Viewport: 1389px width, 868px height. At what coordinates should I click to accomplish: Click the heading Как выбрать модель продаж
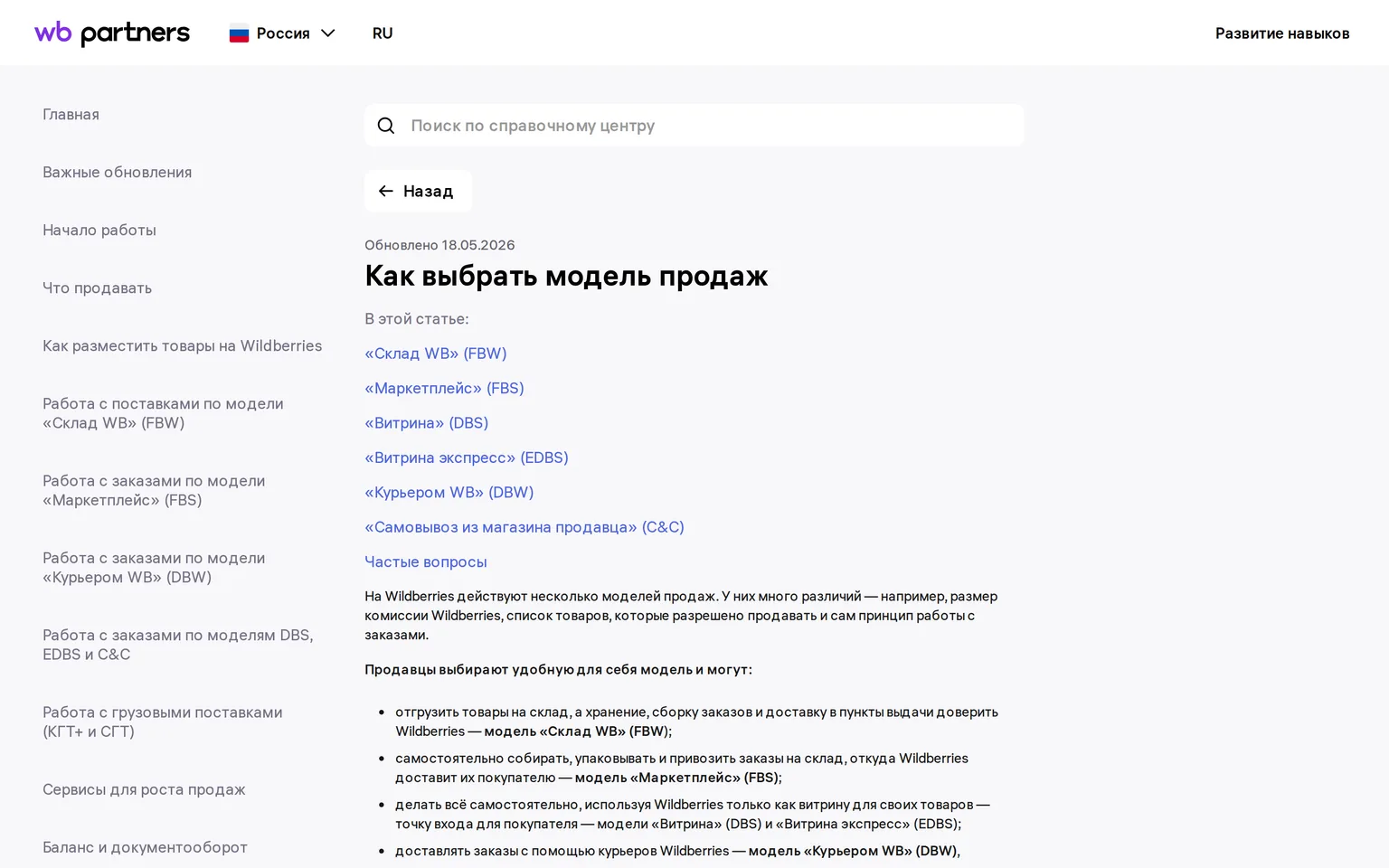pyautogui.click(x=566, y=276)
